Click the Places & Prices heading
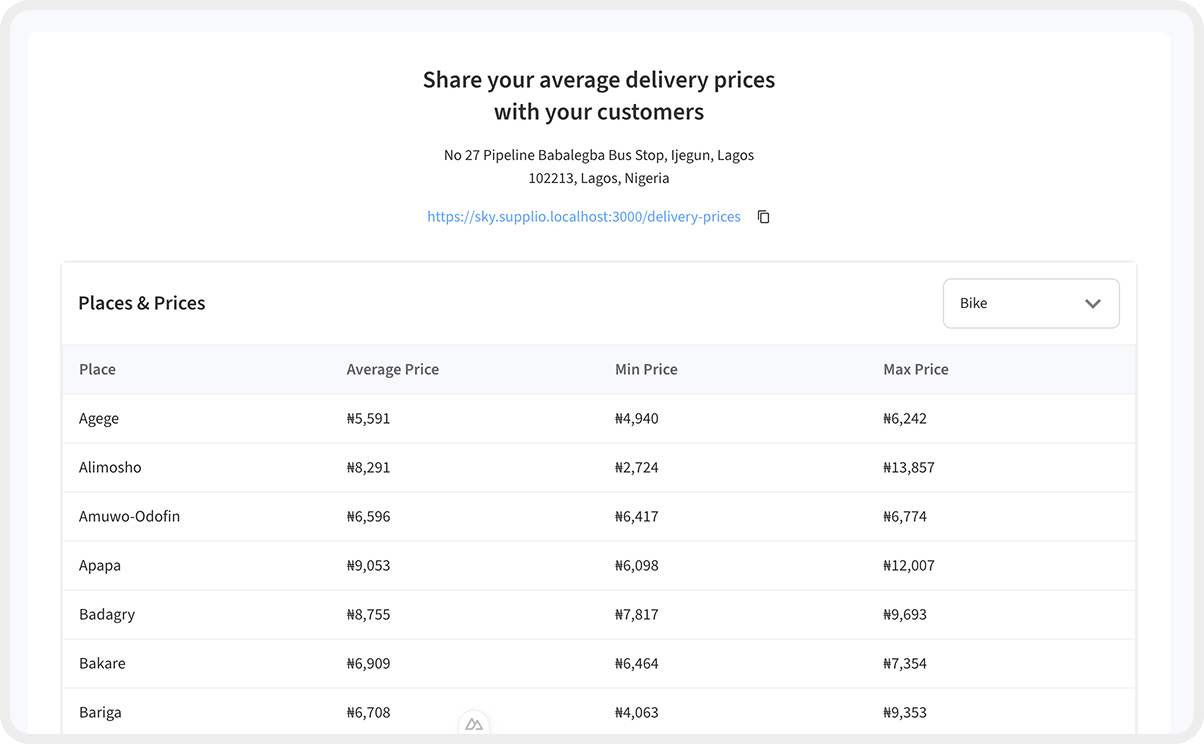Image resolution: width=1204 pixels, height=744 pixels. (x=141, y=303)
